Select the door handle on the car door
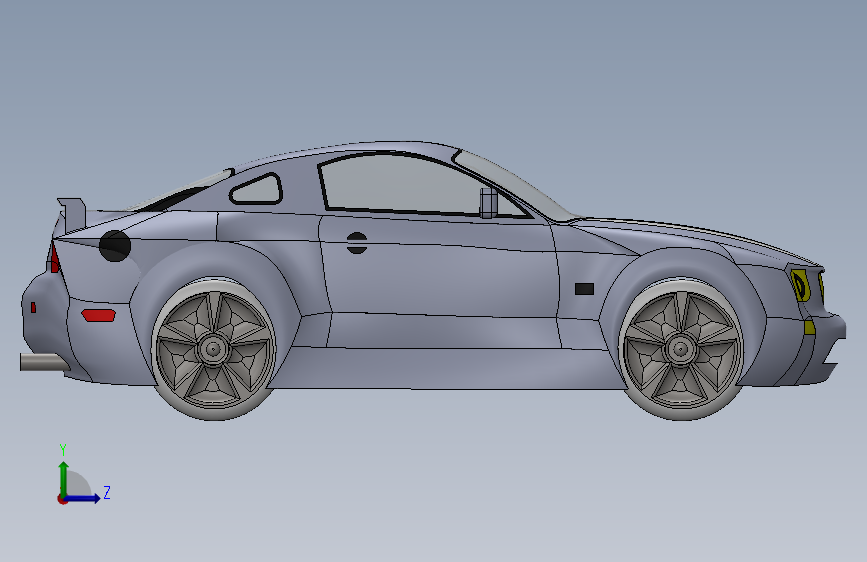The width and height of the screenshot is (867, 562). click(357, 243)
